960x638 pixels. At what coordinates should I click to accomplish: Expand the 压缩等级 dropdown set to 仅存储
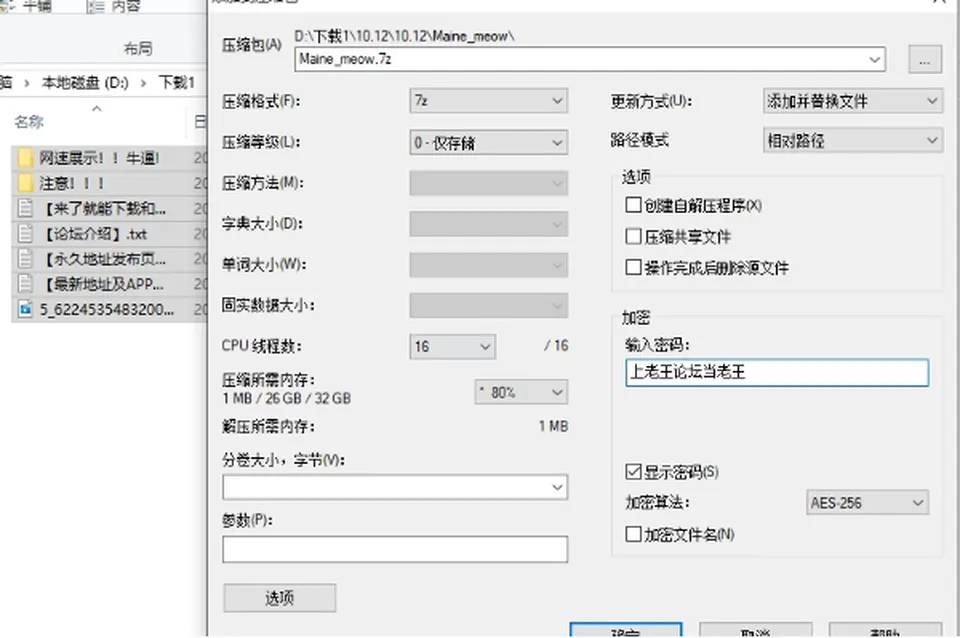tap(488, 143)
